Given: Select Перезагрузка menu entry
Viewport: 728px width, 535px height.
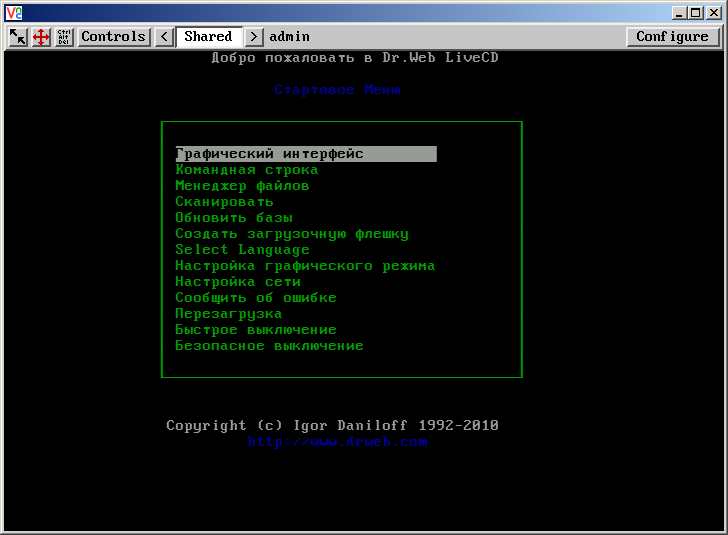Looking at the screenshot, I should (x=228, y=314).
